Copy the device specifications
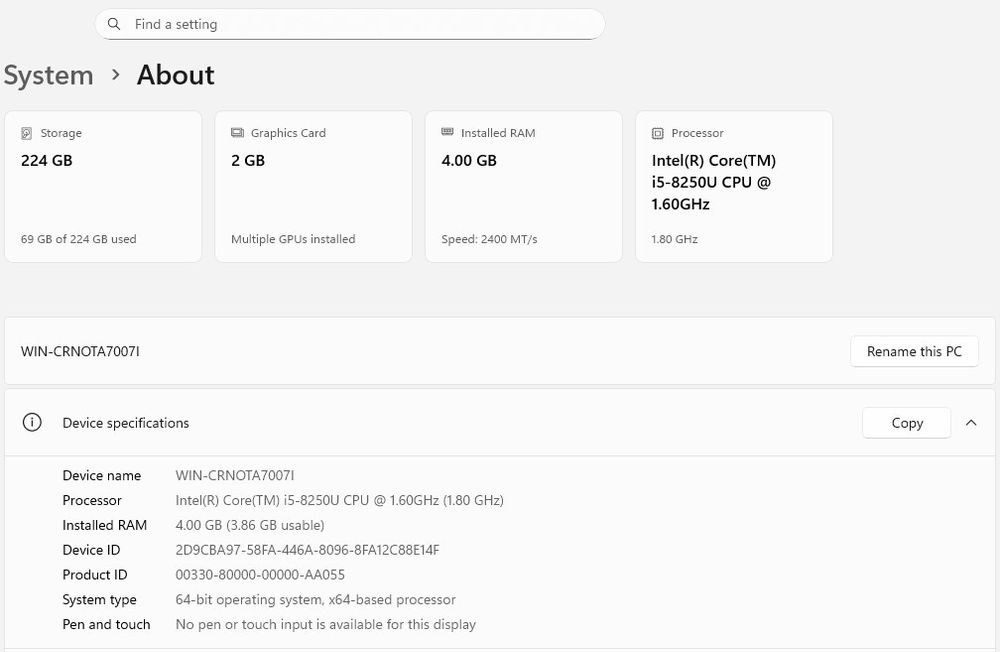The image size is (1000, 652). 907,423
